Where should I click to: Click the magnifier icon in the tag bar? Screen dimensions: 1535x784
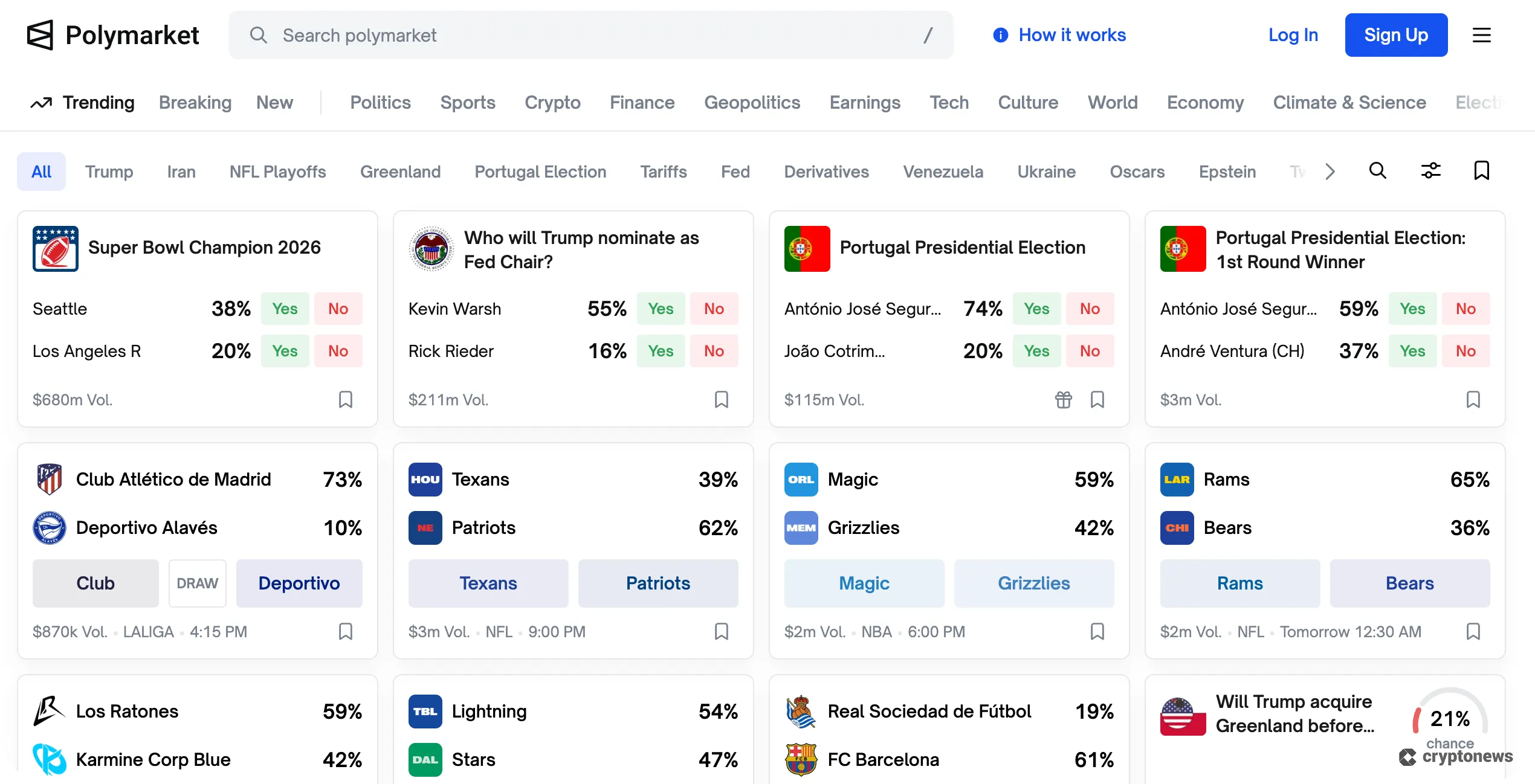[1377, 171]
